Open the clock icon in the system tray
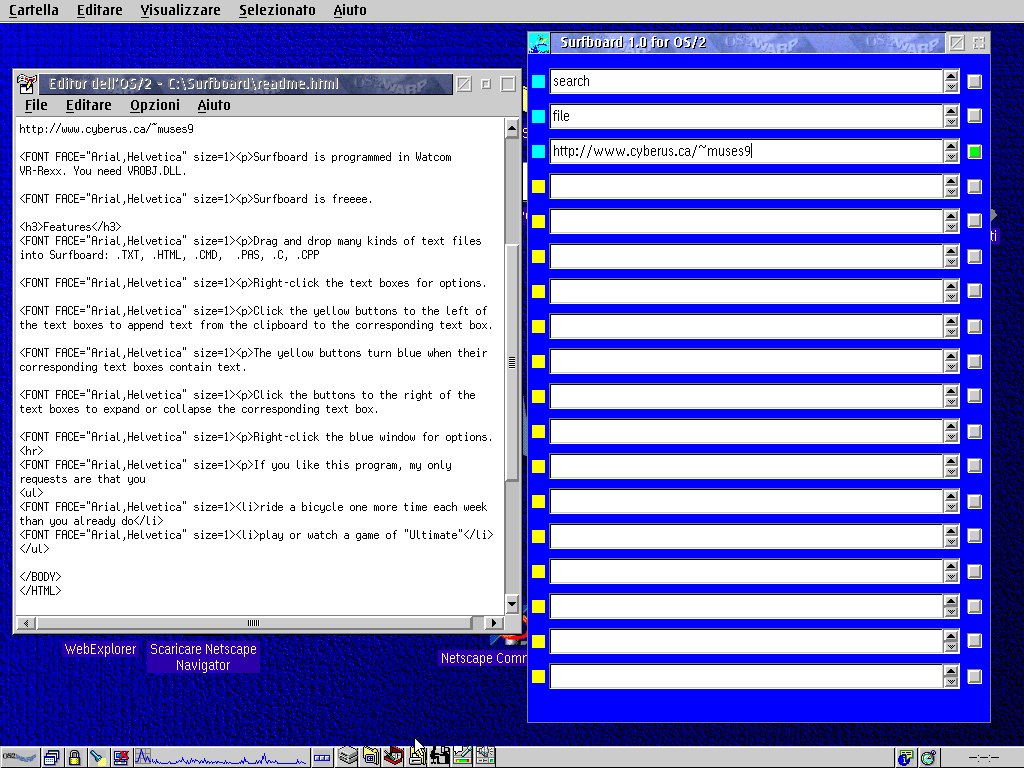1024x768 pixels. 928,757
